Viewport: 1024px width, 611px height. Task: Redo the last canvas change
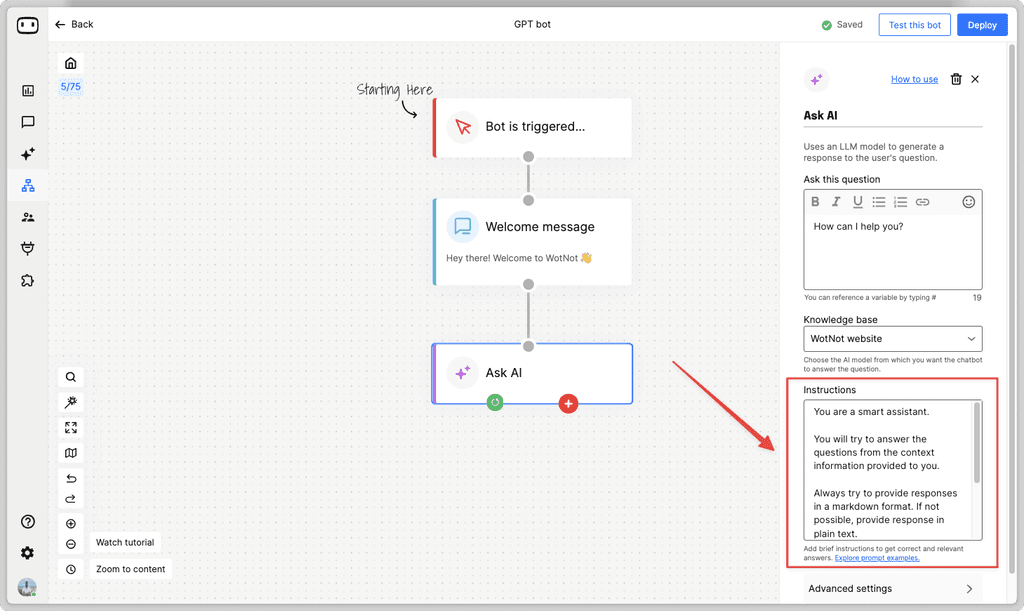pyautogui.click(x=70, y=499)
